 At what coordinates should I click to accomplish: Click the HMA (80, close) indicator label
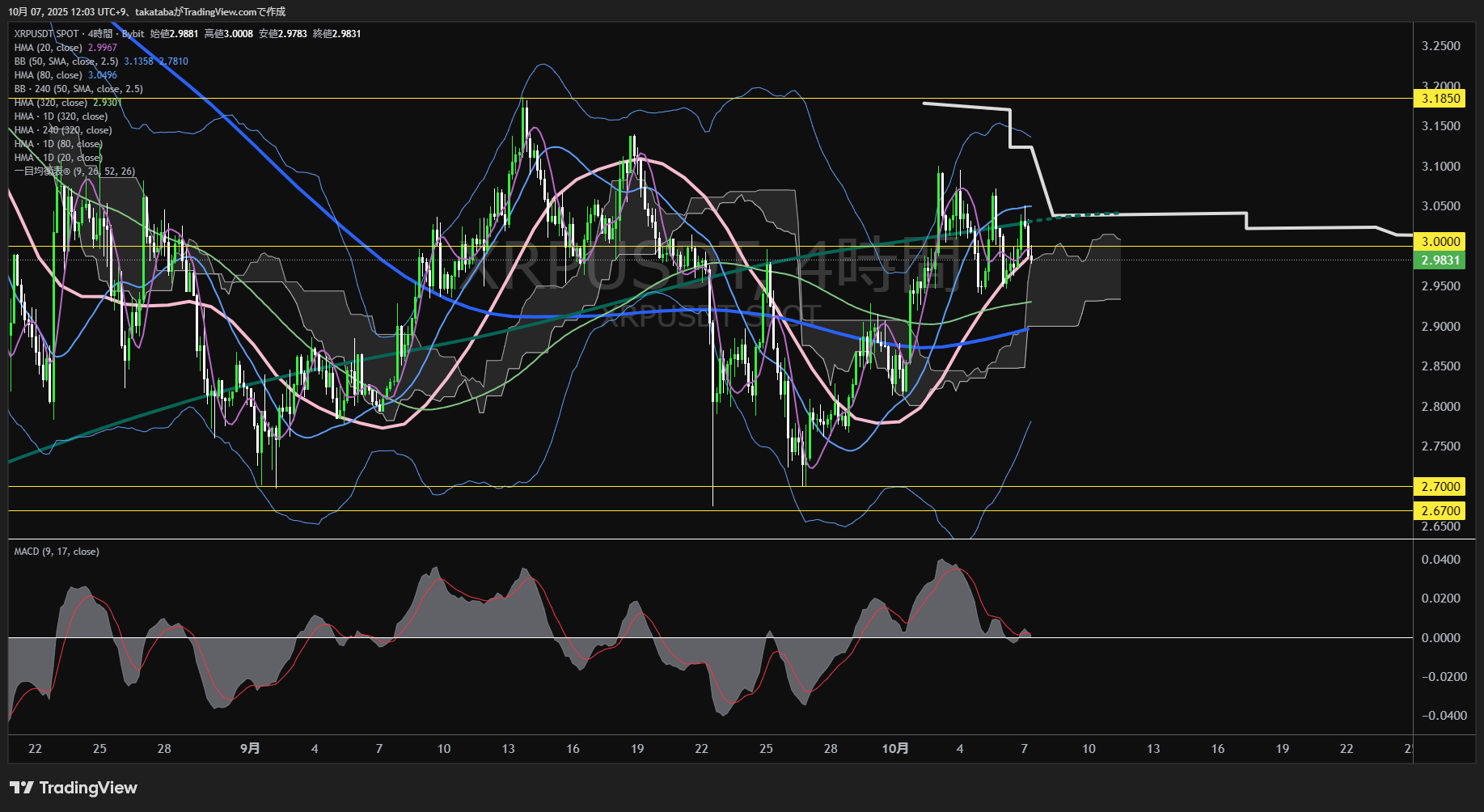point(49,75)
